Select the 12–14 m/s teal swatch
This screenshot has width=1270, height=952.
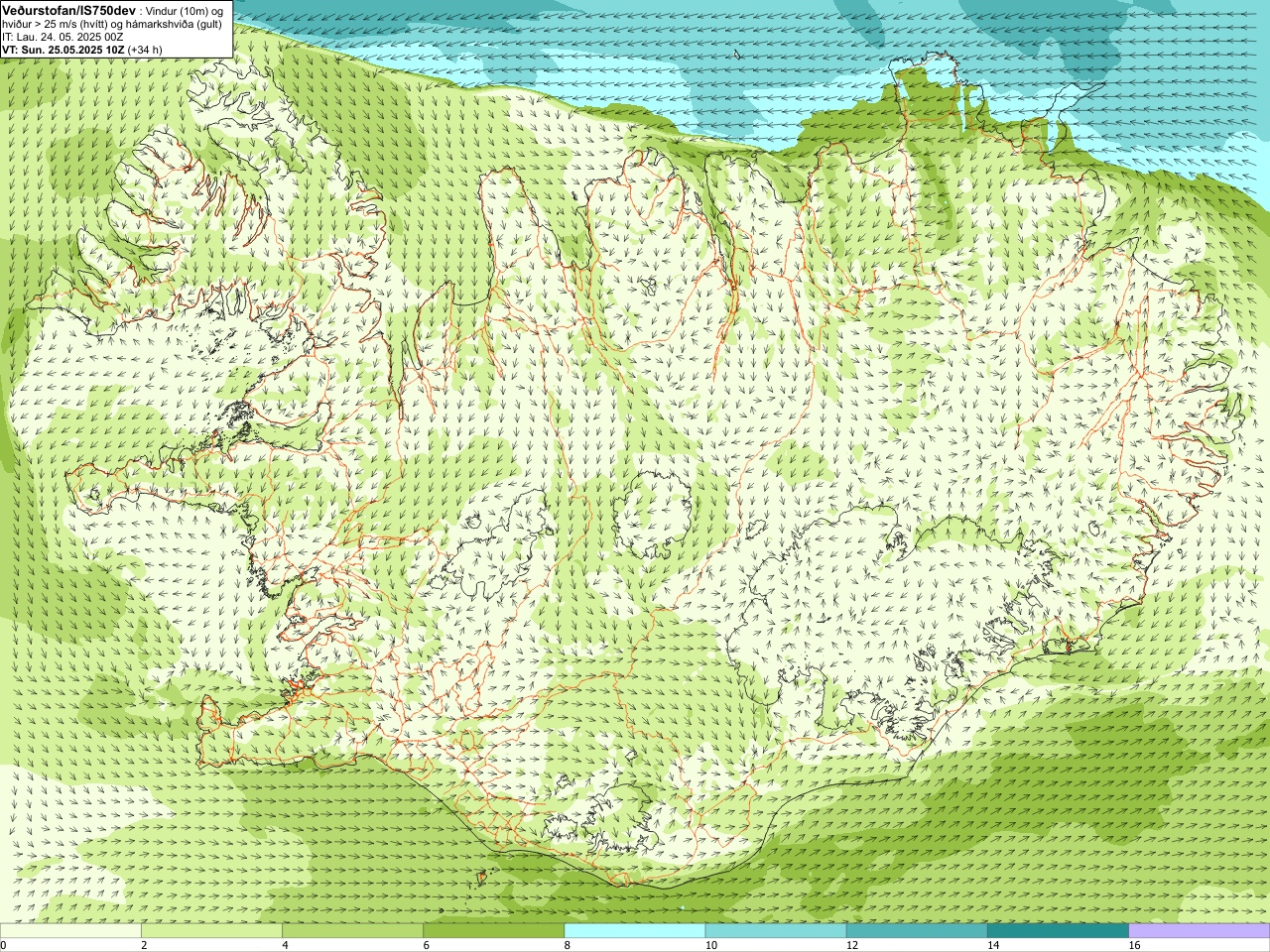click(x=917, y=931)
